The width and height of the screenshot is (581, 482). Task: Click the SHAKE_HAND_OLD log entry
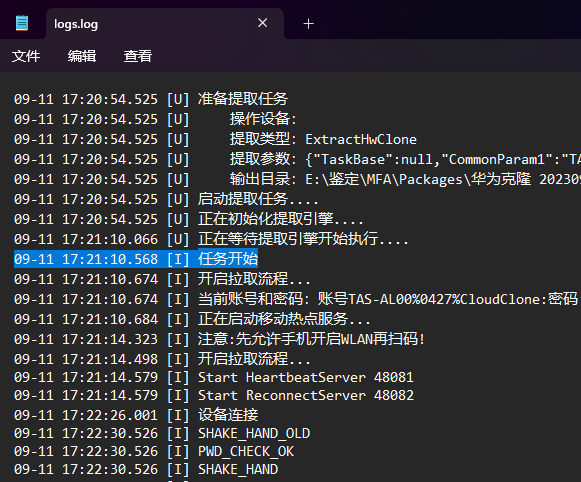(162, 433)
